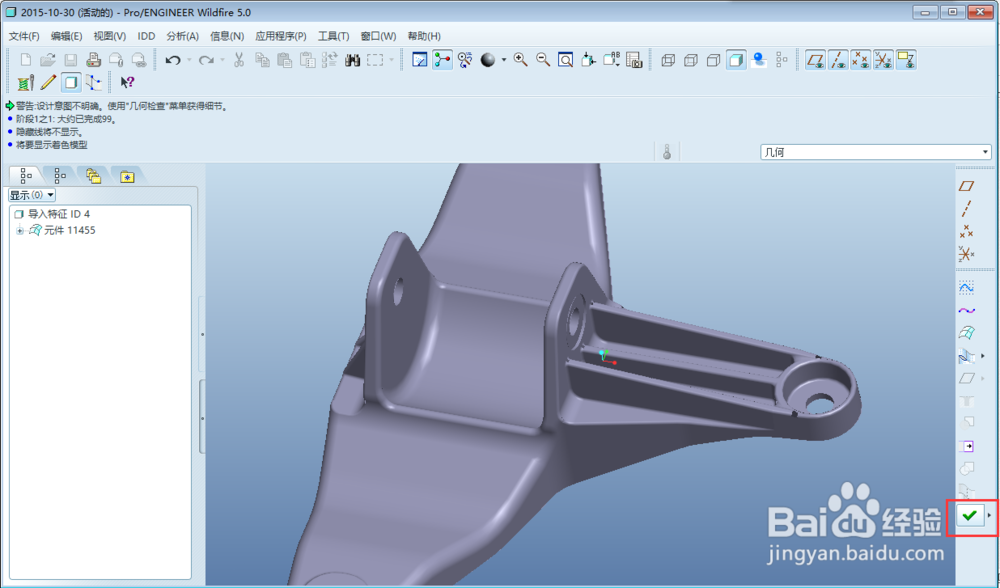Viewport: 1000px width, 588px height.
Task: Click the Repaint screen icon
Action: point(420,60)
